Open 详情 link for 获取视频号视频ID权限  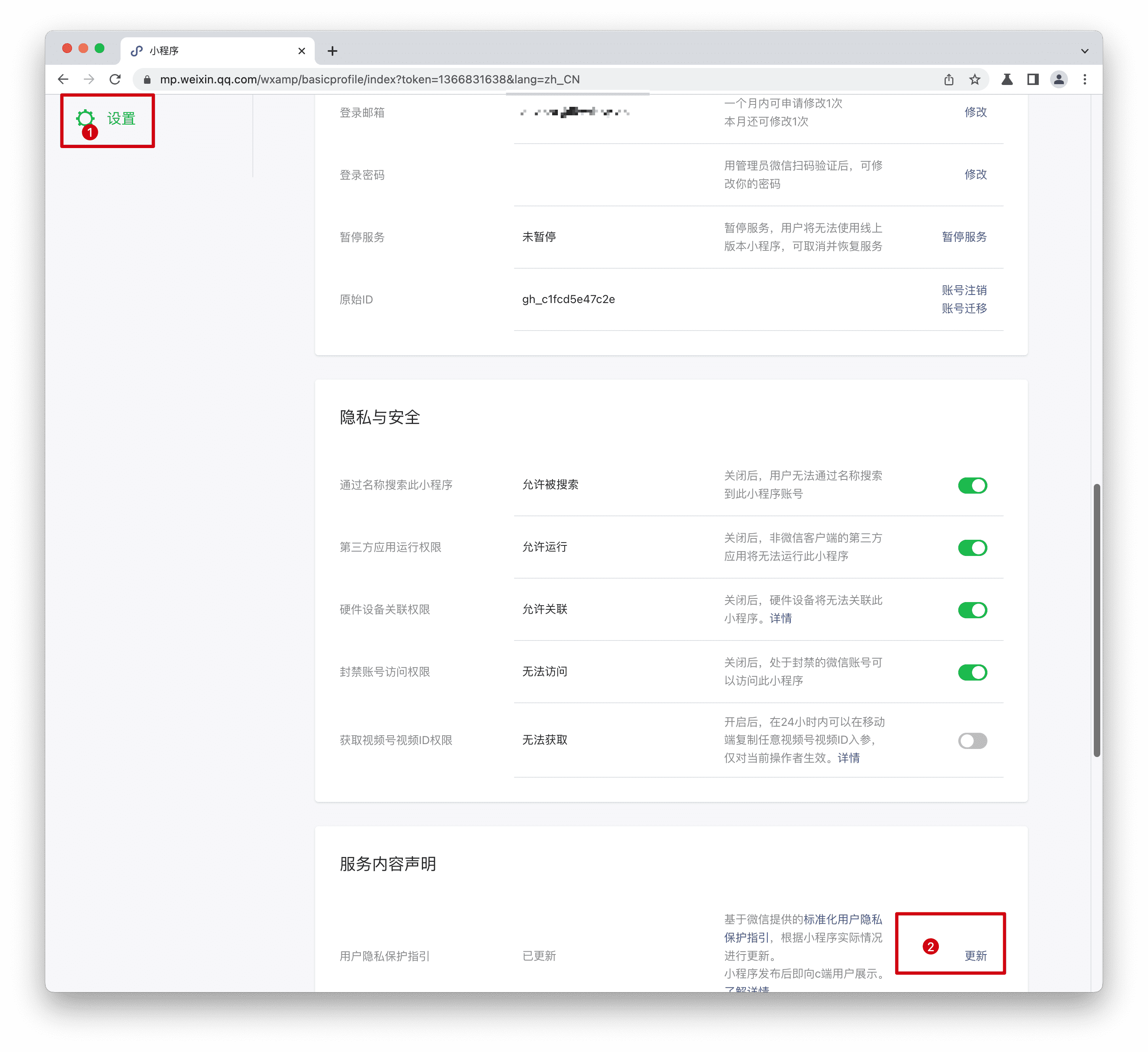pyautogui.click(x=849, y=758)
